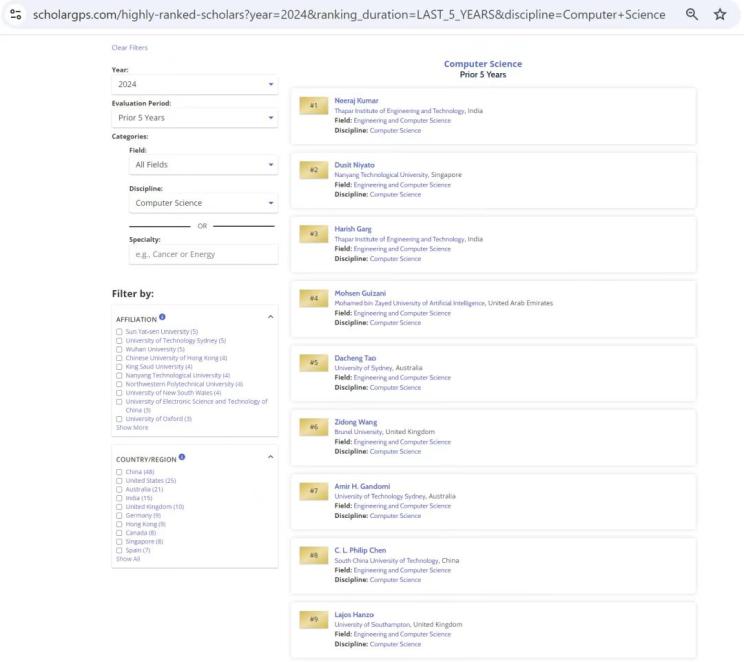Image resolution: width=744 pixels, height=662 pixels.
Task: Open the Discipline dropdown showing Computer Science
Action: [x=204, y=203]
